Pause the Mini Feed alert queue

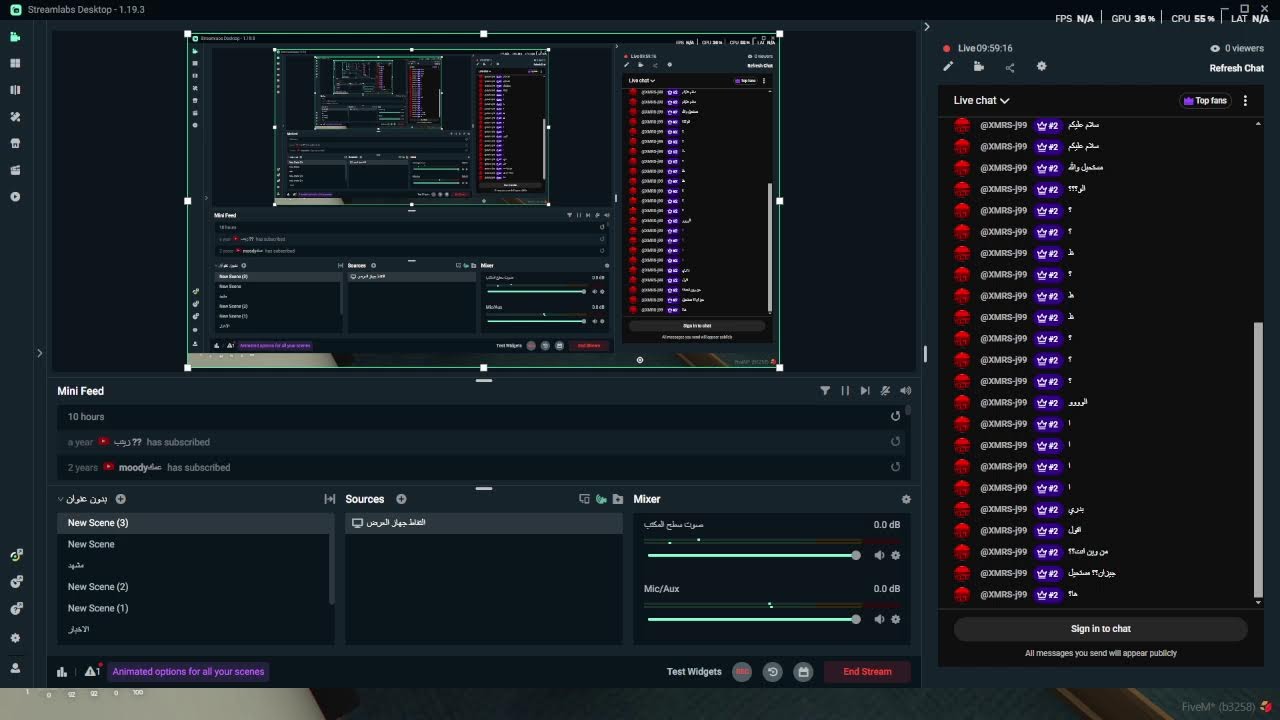point(845,391)
